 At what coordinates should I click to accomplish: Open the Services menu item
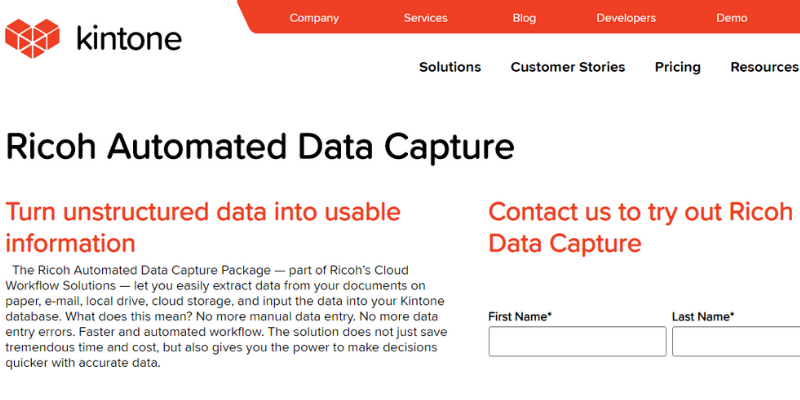(x=426, y=18)
